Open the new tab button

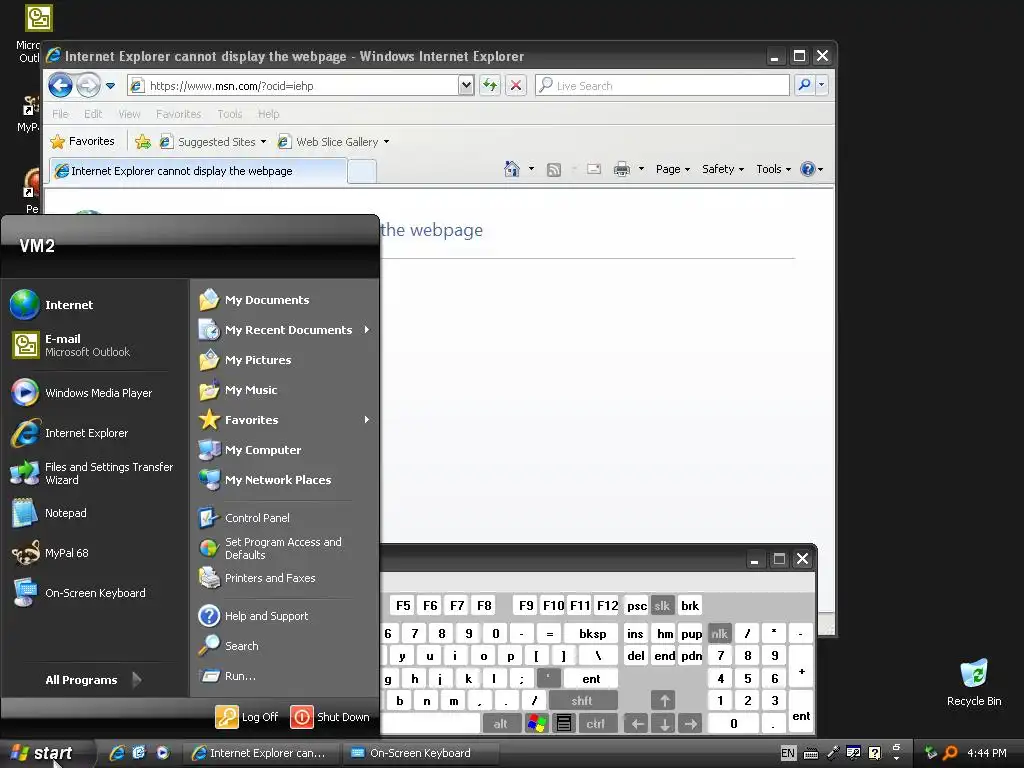click(362, 172)
